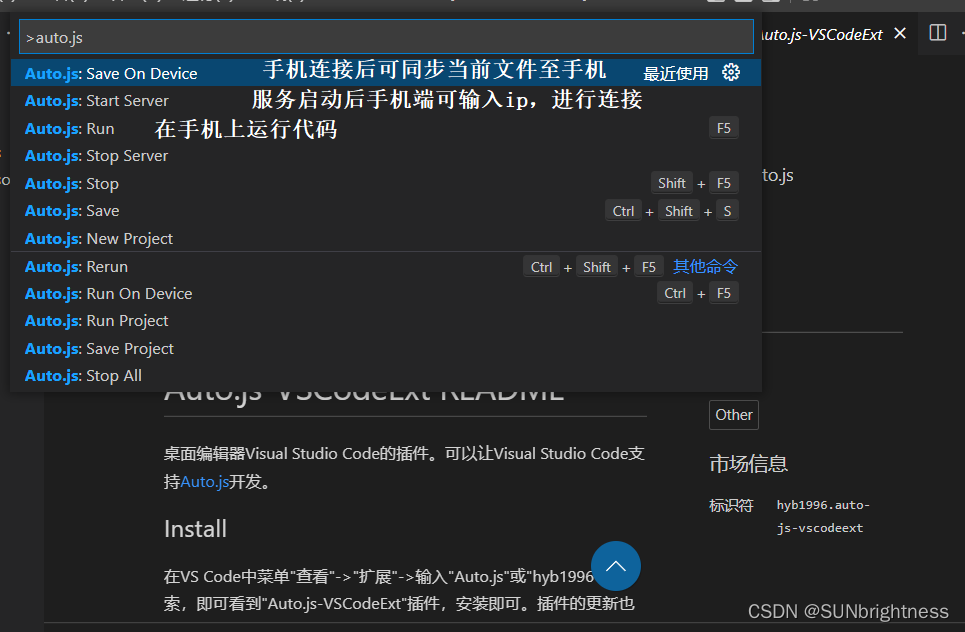Pick the Auto.js: Stop All command
The height and width of the screenshot is (632, 965).
[x=386, y=375]
